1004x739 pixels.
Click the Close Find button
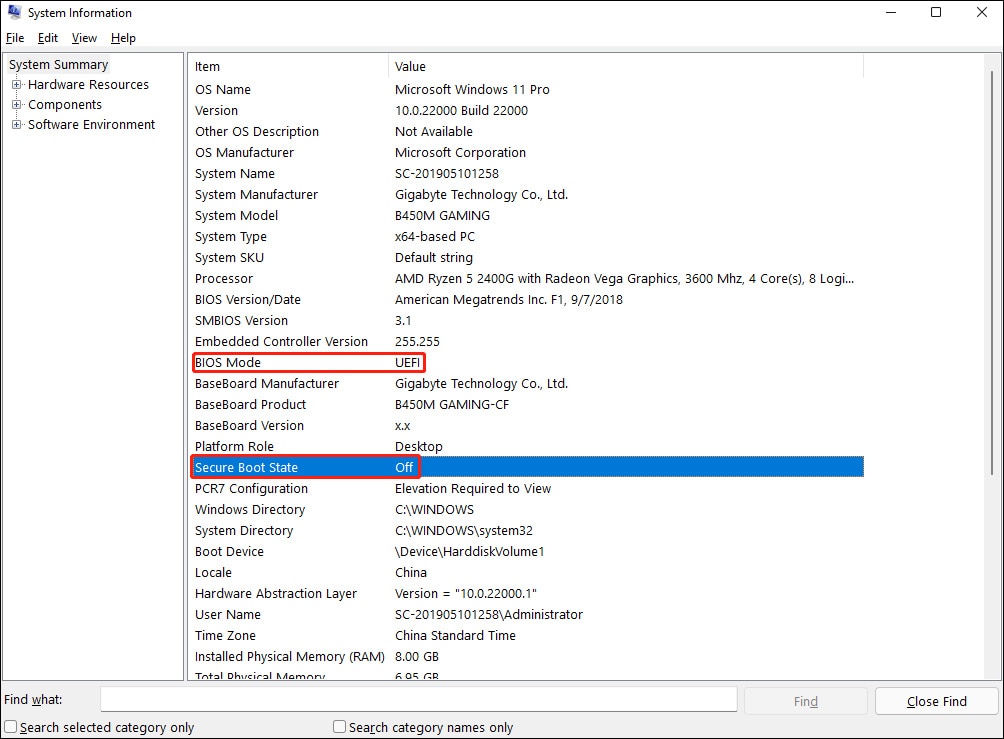[x=937, y=701]
